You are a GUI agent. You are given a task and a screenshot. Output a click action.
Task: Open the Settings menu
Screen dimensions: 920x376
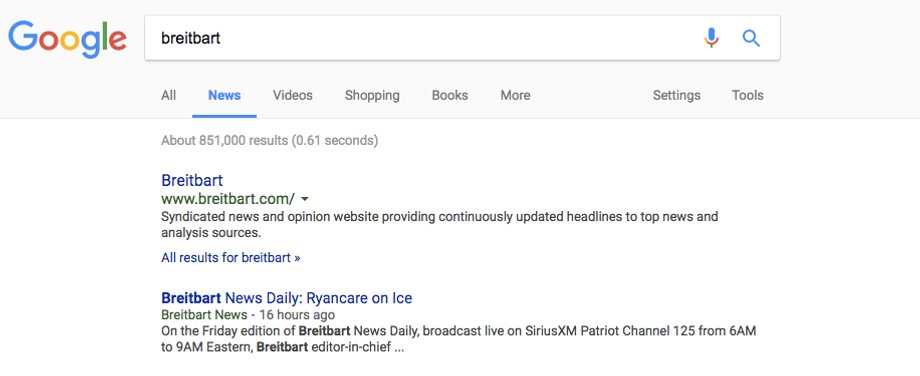(x=677, y=95)
